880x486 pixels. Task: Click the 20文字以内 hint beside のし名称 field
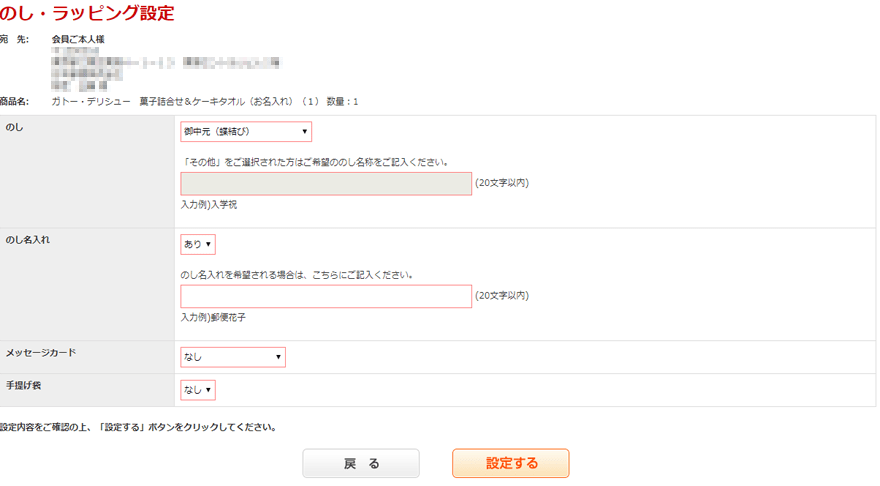point(501,183)
